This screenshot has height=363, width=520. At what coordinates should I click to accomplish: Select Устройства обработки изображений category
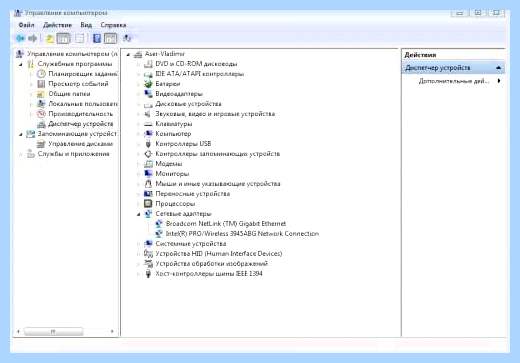tap(212, 264)
